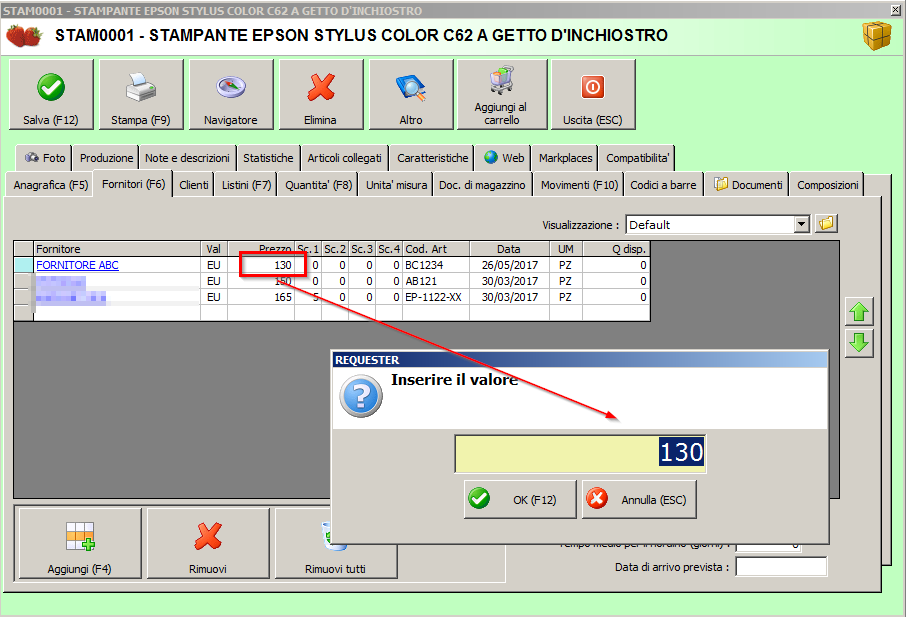Open the Doc. di magazzino tab
This screenshot has height=617, width=906.
[482, 185]
